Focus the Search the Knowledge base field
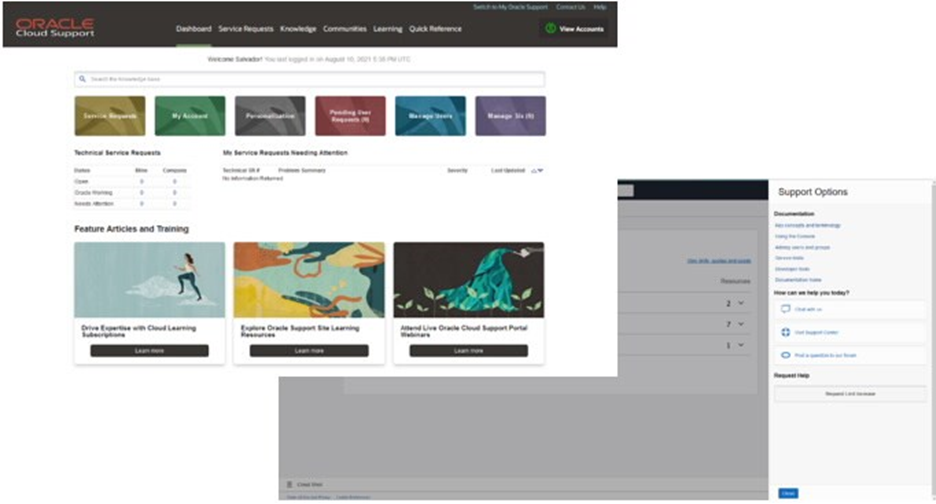The height and width of the screenshot is (504, 936). point(309,79)
